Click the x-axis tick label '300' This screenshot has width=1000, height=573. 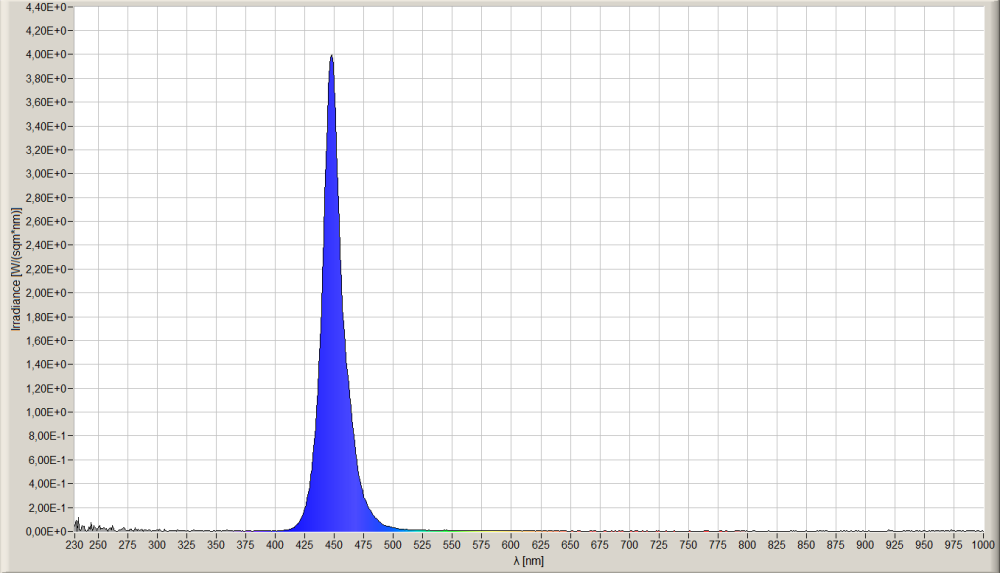point(157,545)
